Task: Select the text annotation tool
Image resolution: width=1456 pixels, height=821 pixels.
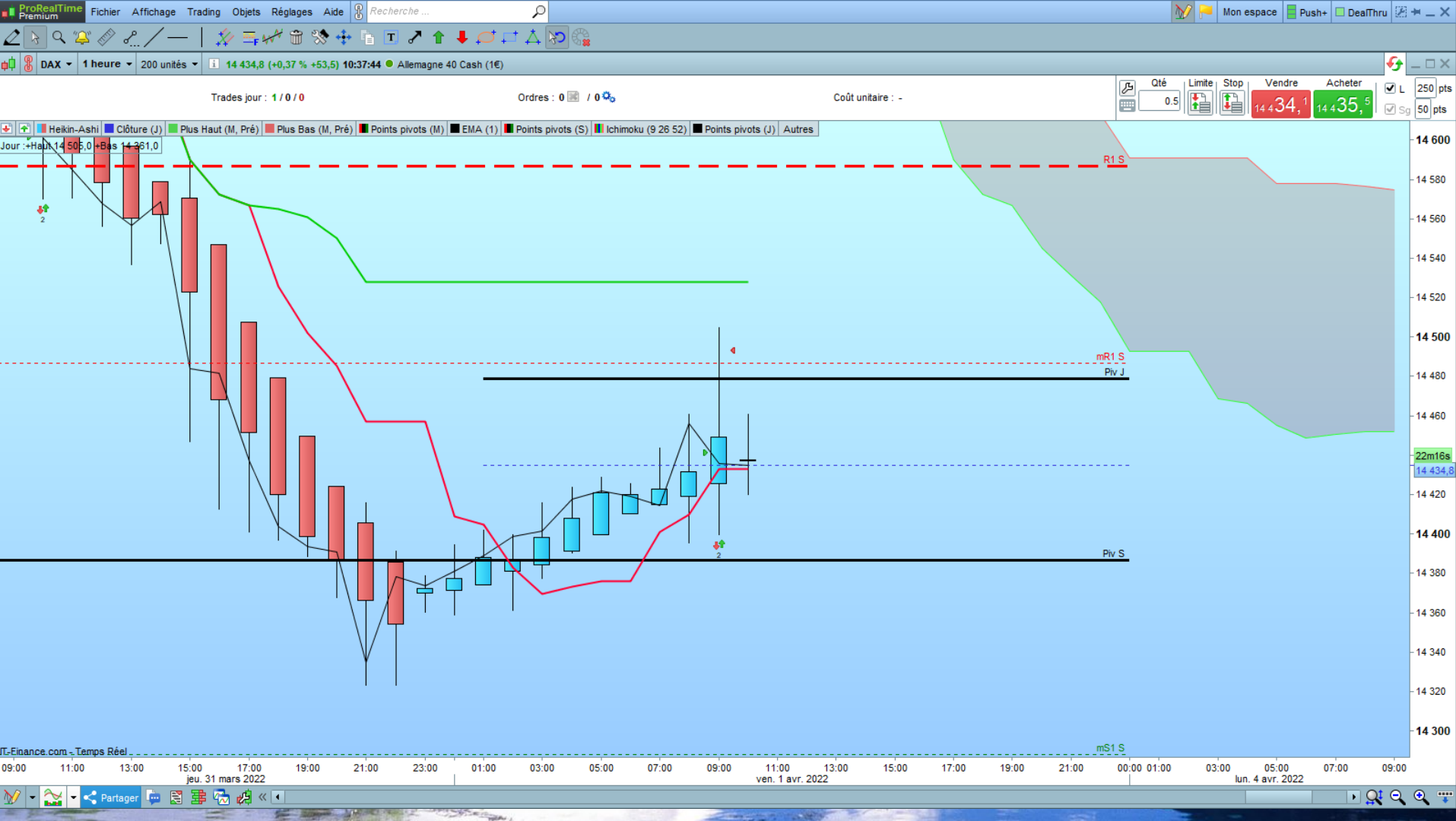Action: point(391,37)
